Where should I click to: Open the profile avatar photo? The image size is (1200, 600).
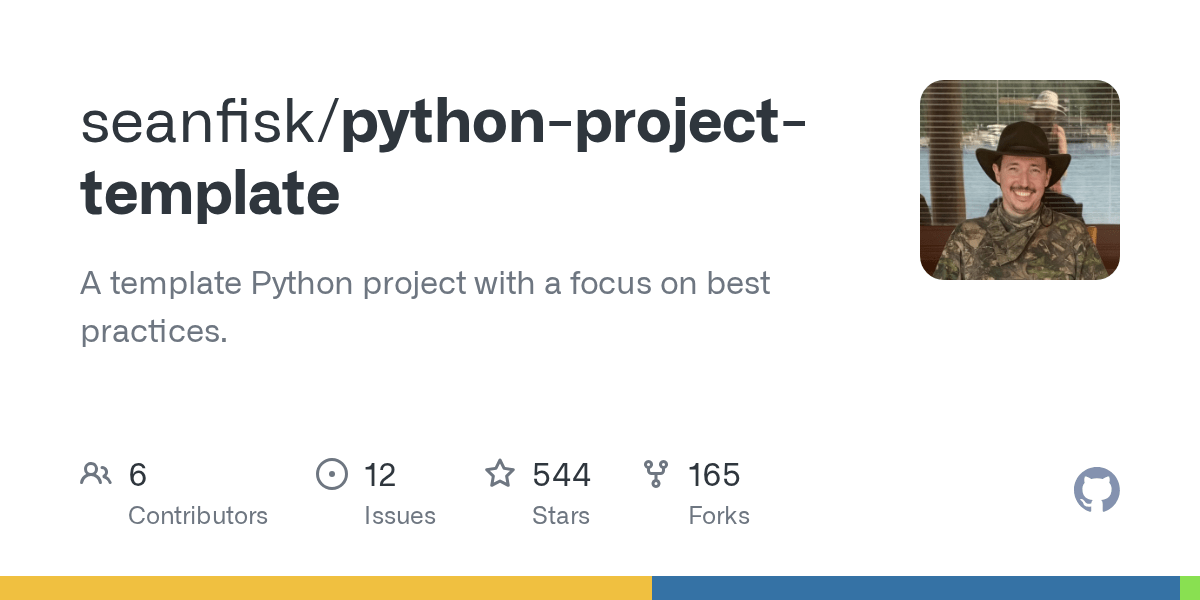1019,180
